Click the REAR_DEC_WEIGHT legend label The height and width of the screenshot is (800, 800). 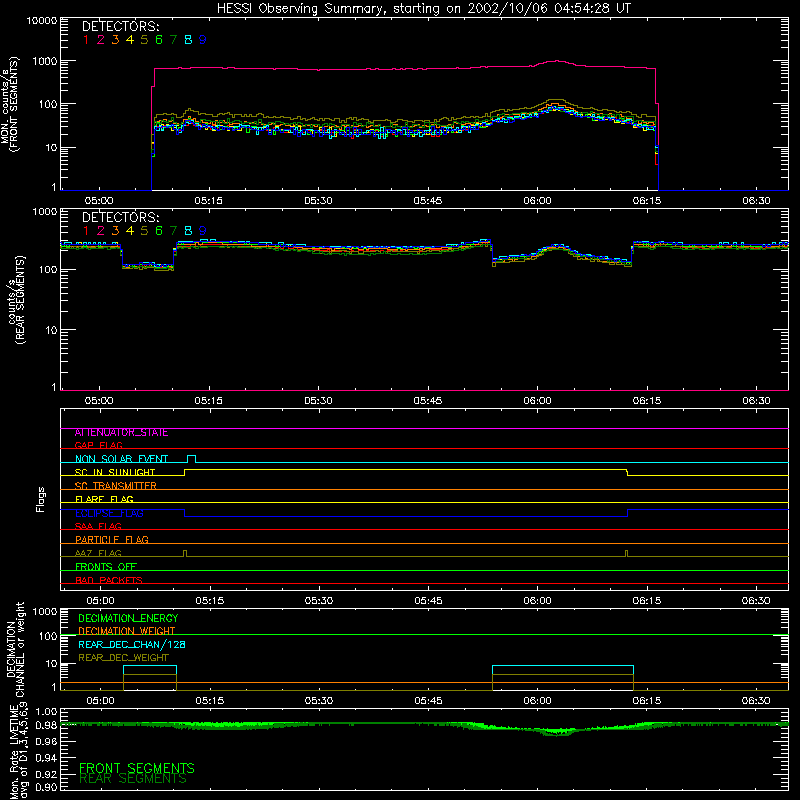pyautogui.click(x=123, y=658)
